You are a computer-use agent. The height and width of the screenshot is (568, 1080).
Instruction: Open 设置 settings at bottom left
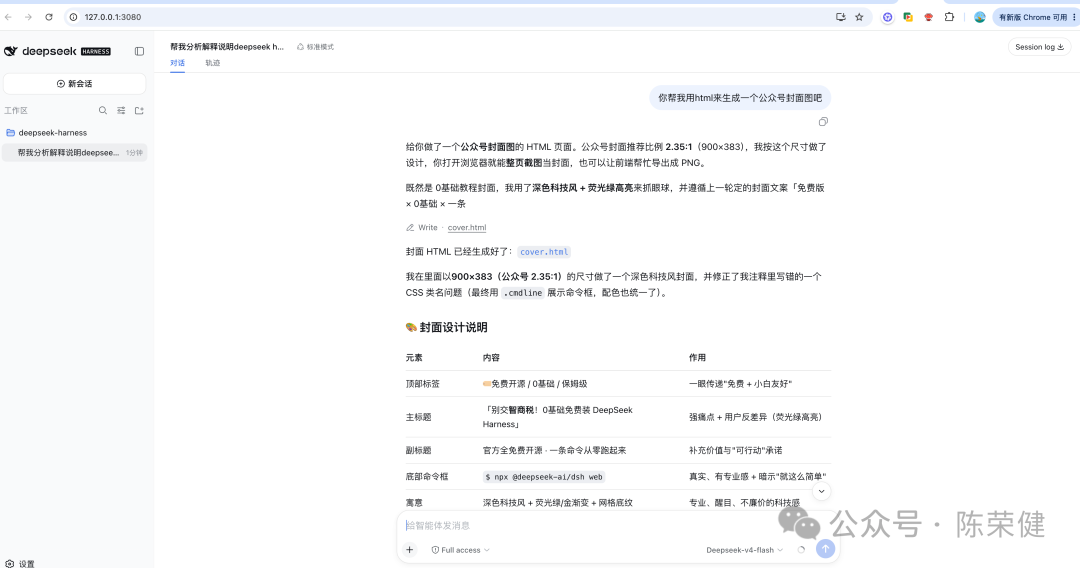[20, 563]
